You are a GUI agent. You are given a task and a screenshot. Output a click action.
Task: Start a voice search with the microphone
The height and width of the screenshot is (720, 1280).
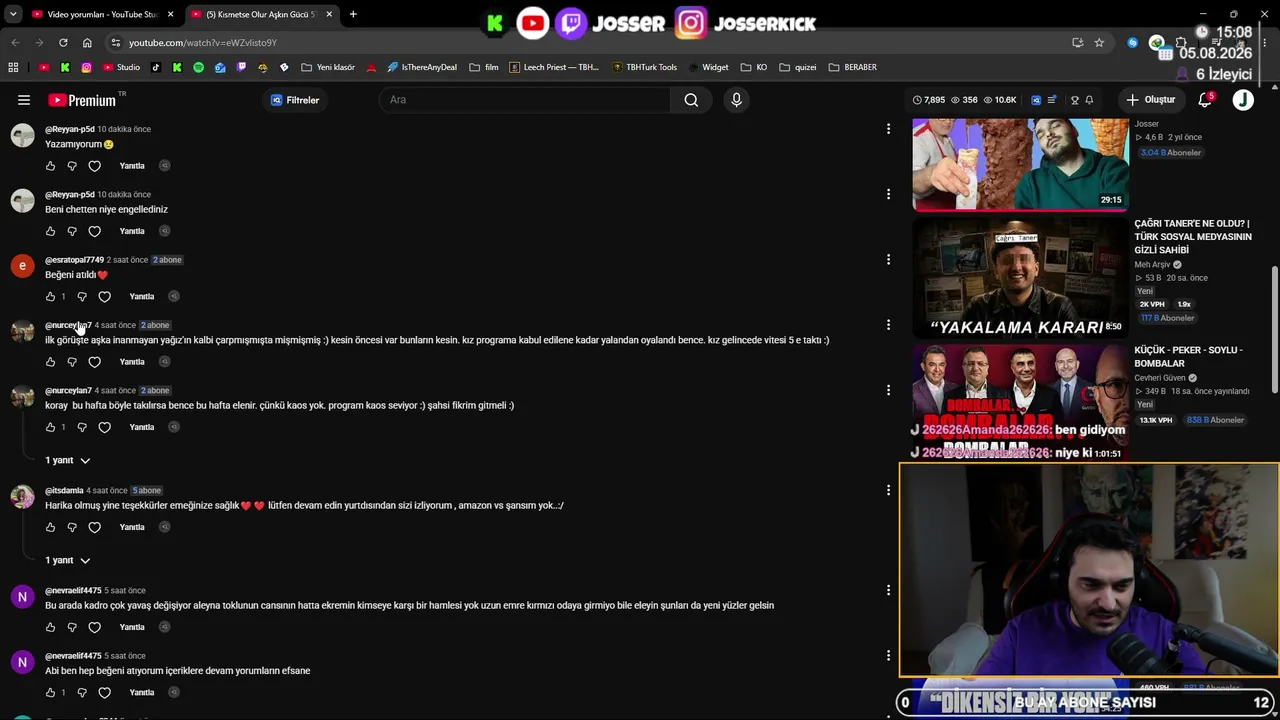tap(736, 100)
